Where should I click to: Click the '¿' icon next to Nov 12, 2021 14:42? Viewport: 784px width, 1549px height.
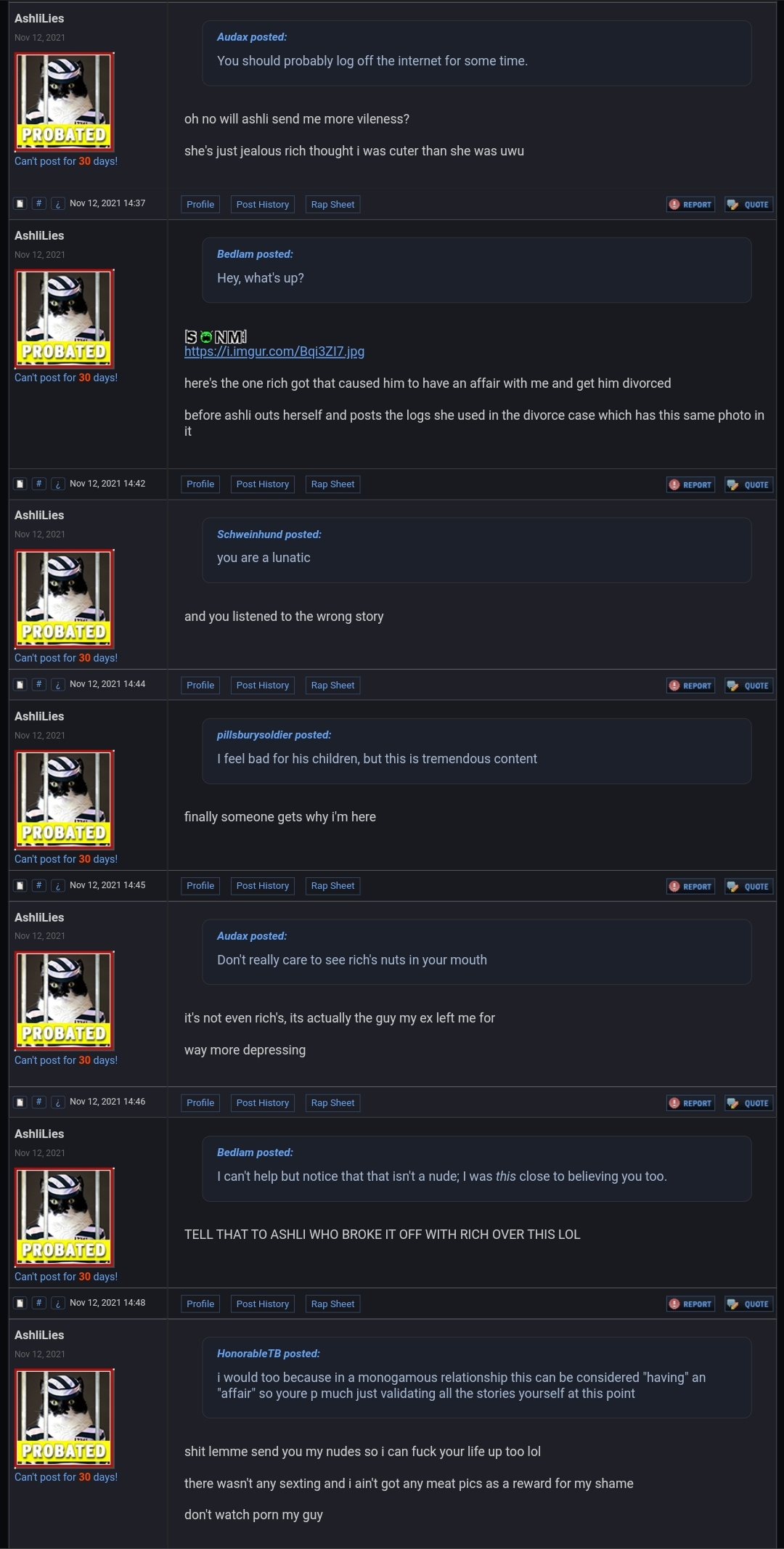coord(58,484)
